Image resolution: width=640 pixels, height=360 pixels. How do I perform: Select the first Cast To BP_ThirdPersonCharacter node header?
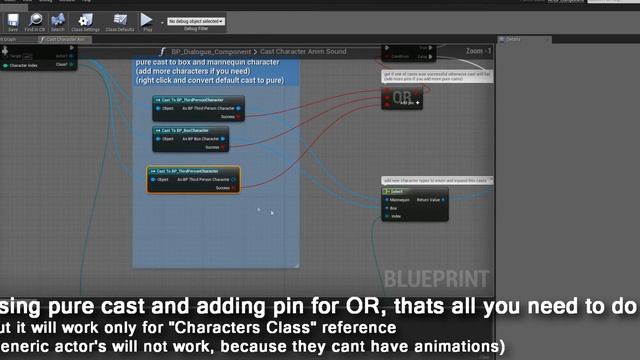(198, 100)
